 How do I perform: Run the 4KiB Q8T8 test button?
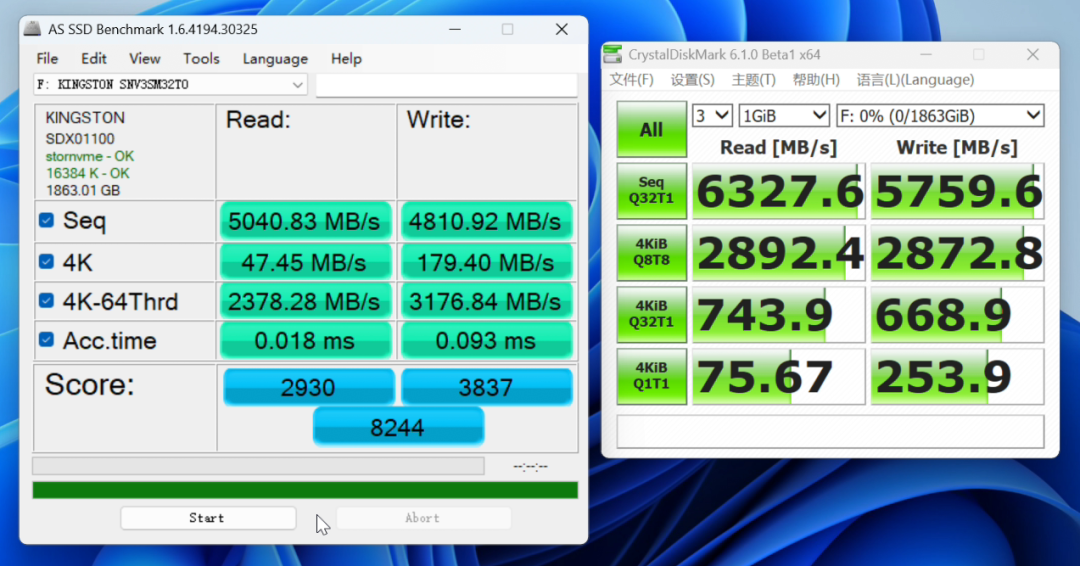(652, 253)
